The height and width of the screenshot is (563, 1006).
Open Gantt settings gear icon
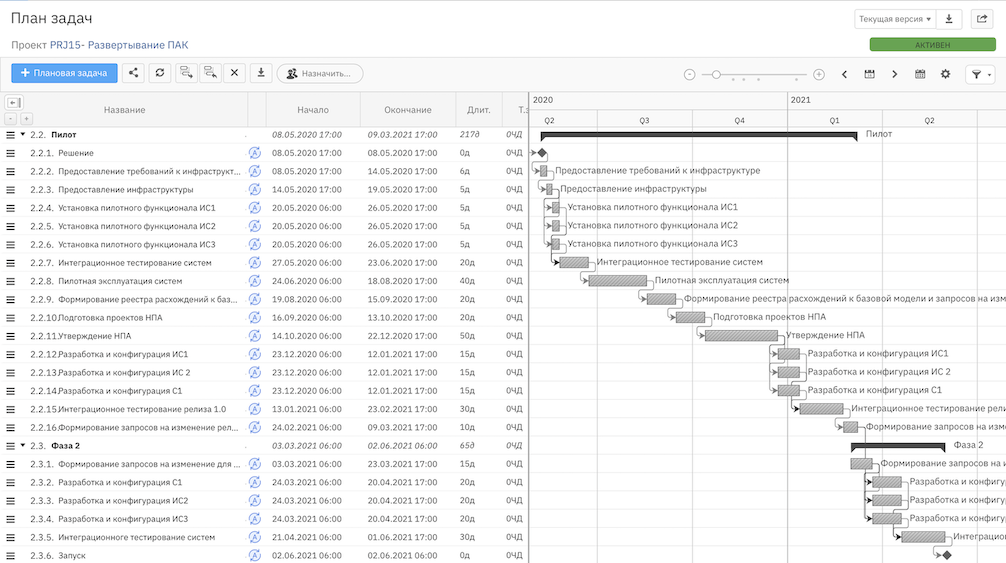pyautogui.click(x=945, y=74)
